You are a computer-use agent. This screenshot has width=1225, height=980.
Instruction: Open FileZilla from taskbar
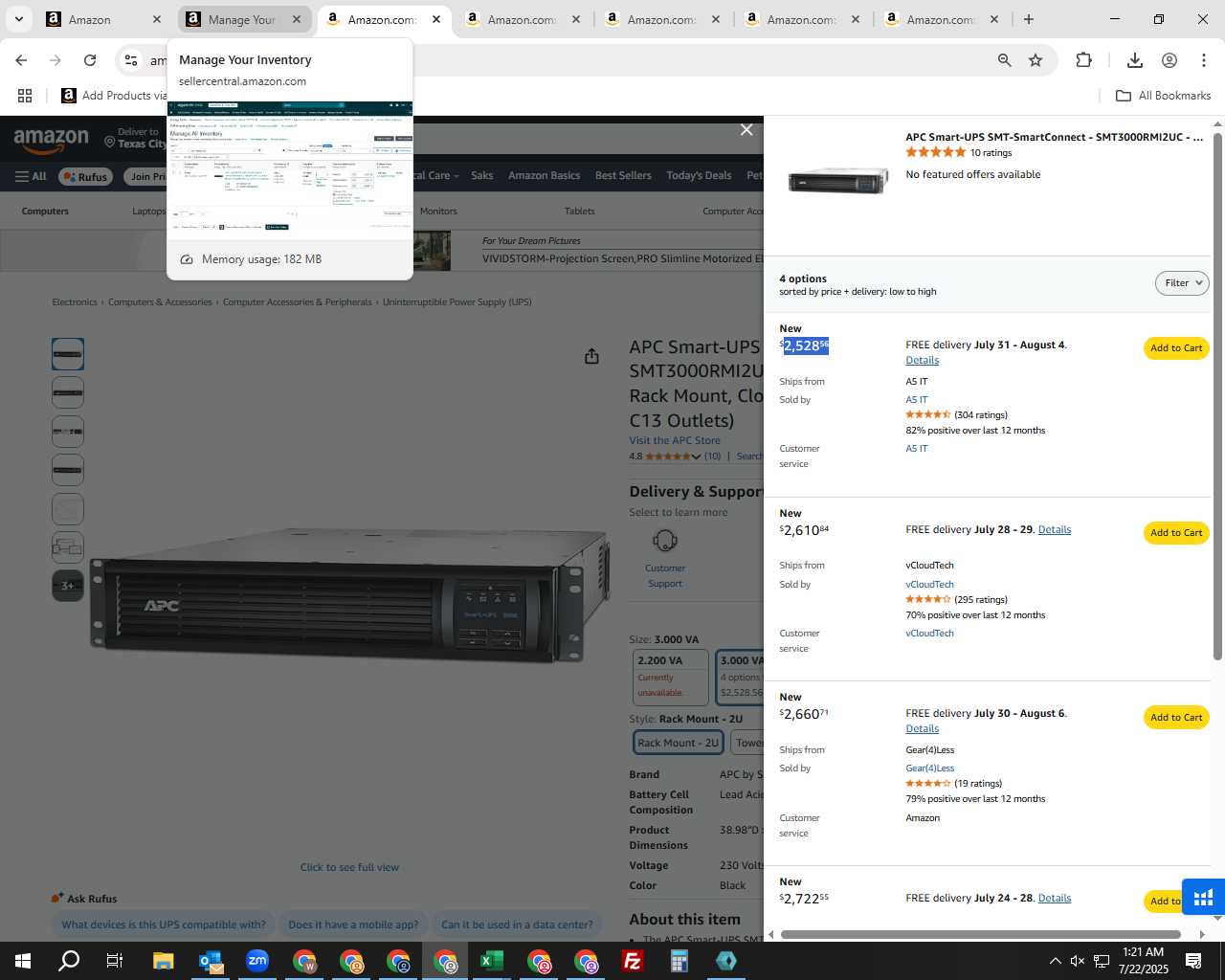(633, 961)
